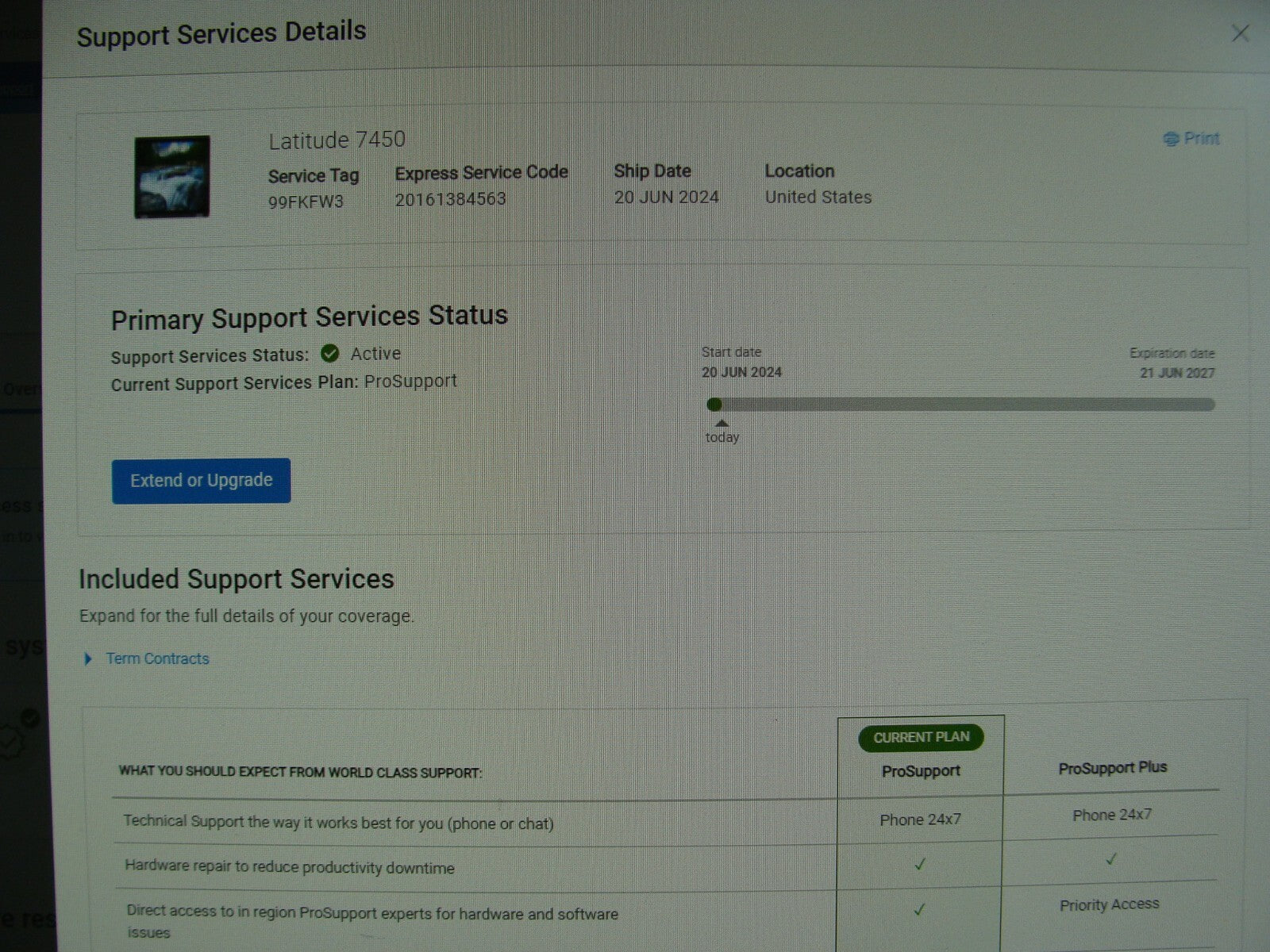Viewport: 1270px width, 952px height.
Task: Click Hardware repair checkmark under ProSupport
Action: click(x=920, y=865)
